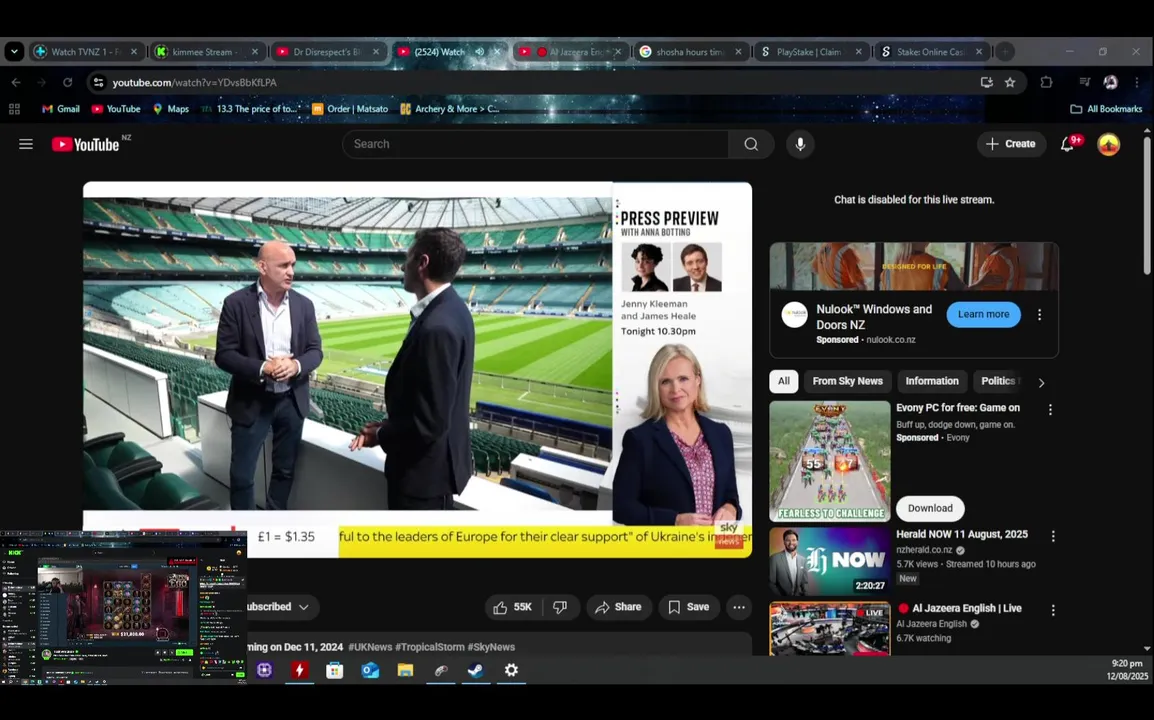The height and width of the screenshot is (720, 1154).
Task: Select the All filter chip
Action: [x=784, y=381]
